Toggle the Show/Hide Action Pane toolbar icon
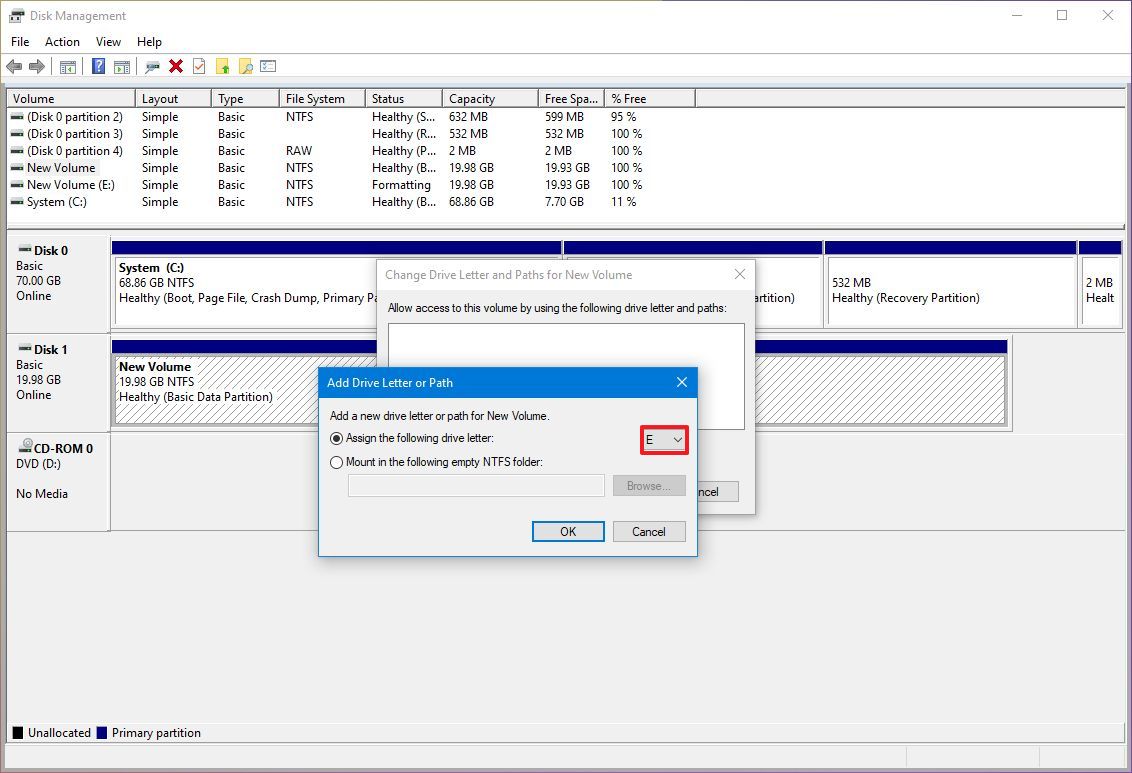This screenshot has height=773, width=1132. click(x=122, y=66)
